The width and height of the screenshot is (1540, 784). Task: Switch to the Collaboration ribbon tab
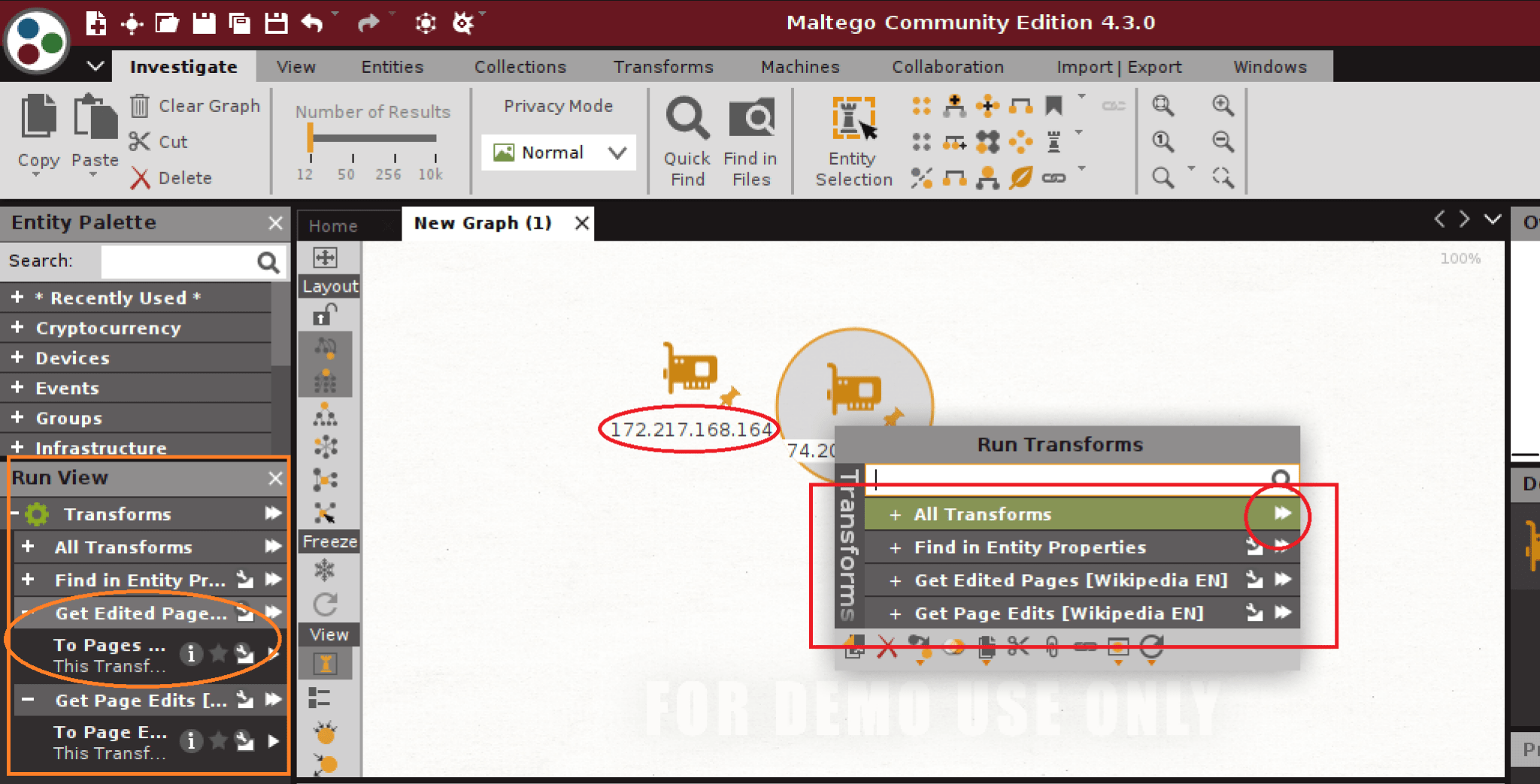(947, 67)
